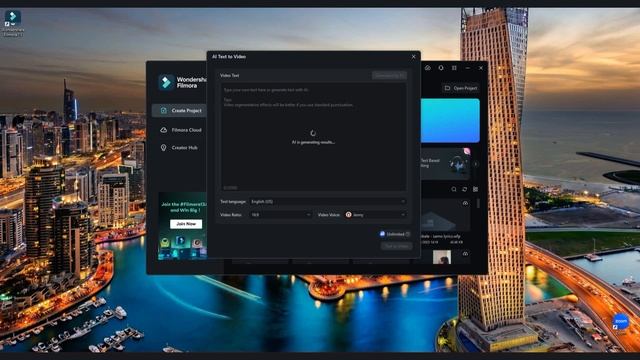Screen dimensions: 640x360
Task: Expand the Text language dropdown
Action: tap(328, 202)
